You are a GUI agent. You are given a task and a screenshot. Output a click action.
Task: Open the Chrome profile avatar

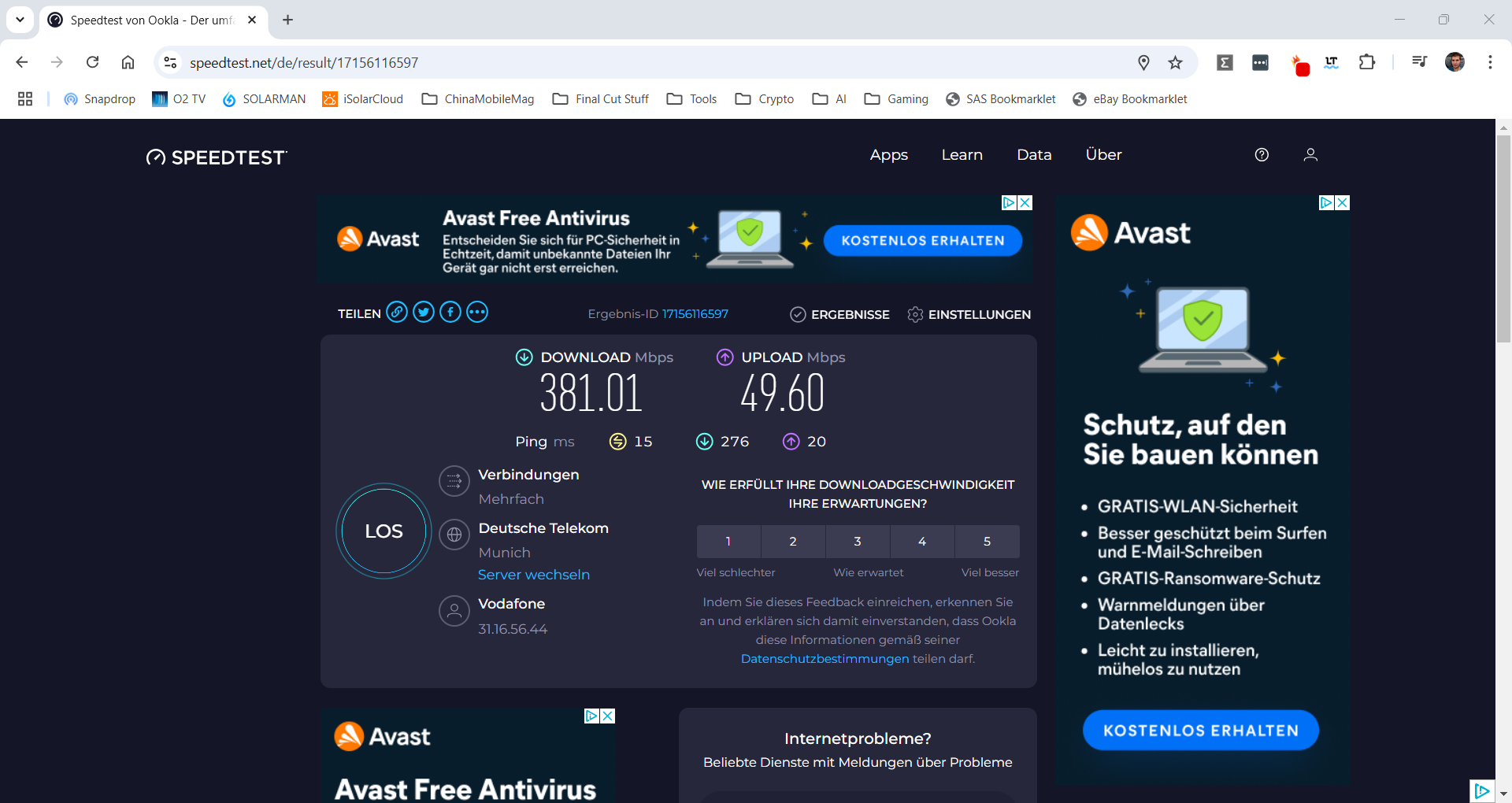pyautogui.click(x=1455, y=62)
